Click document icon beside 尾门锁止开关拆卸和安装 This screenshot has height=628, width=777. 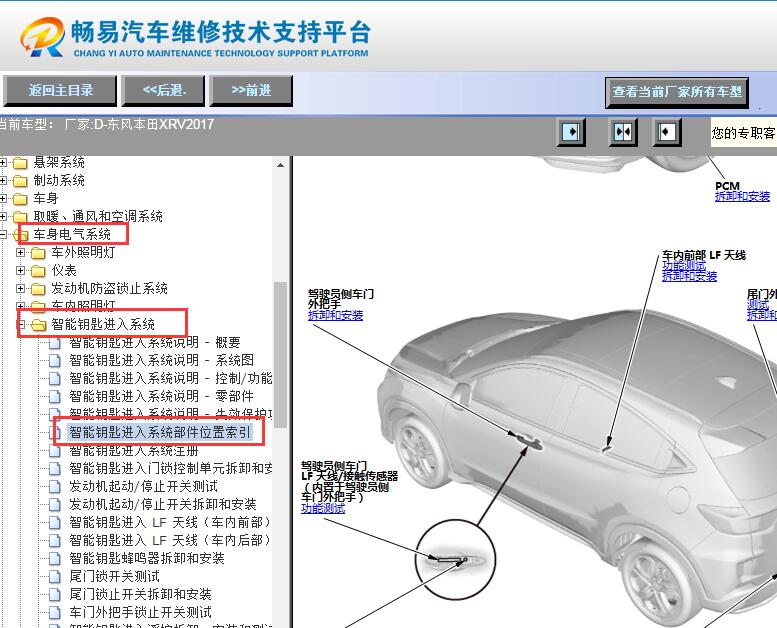tap(55, 594)
